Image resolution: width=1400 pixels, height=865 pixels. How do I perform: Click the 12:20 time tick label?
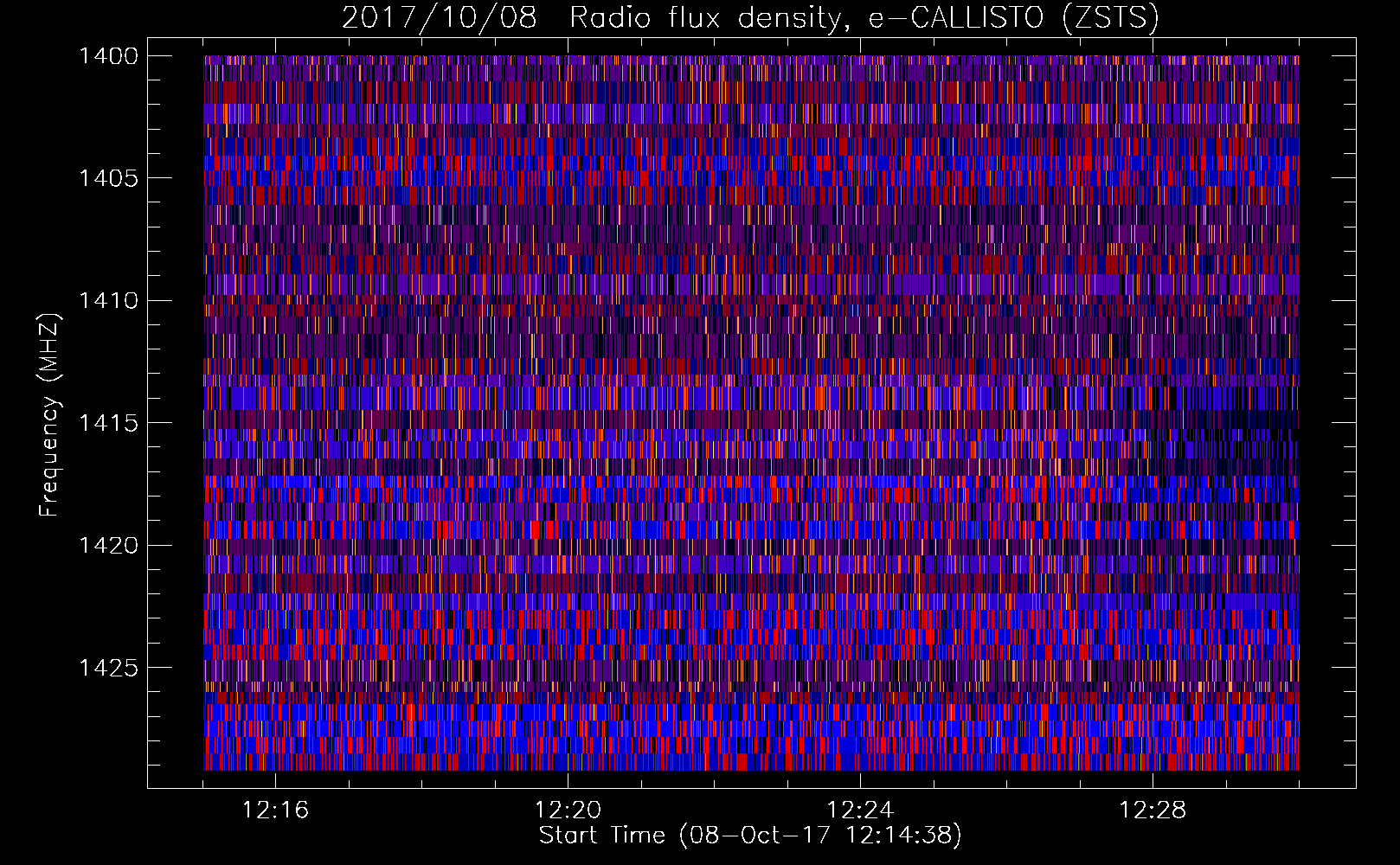click(x=568, y=811)
